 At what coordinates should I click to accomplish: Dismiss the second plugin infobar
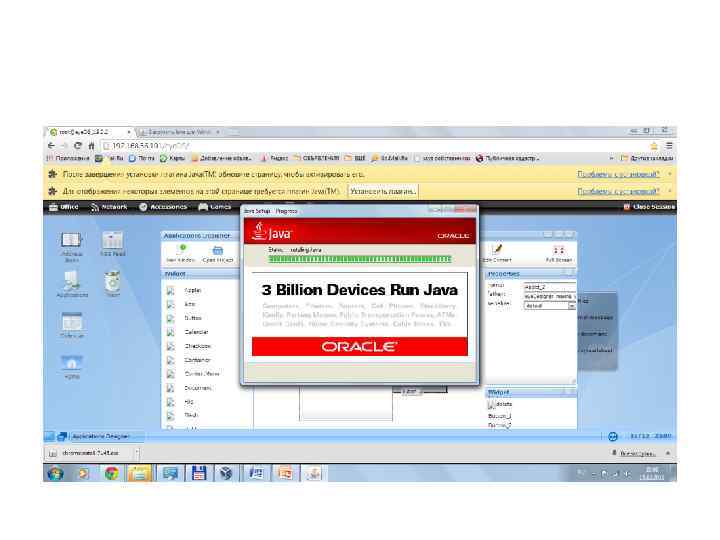point(669,191)
